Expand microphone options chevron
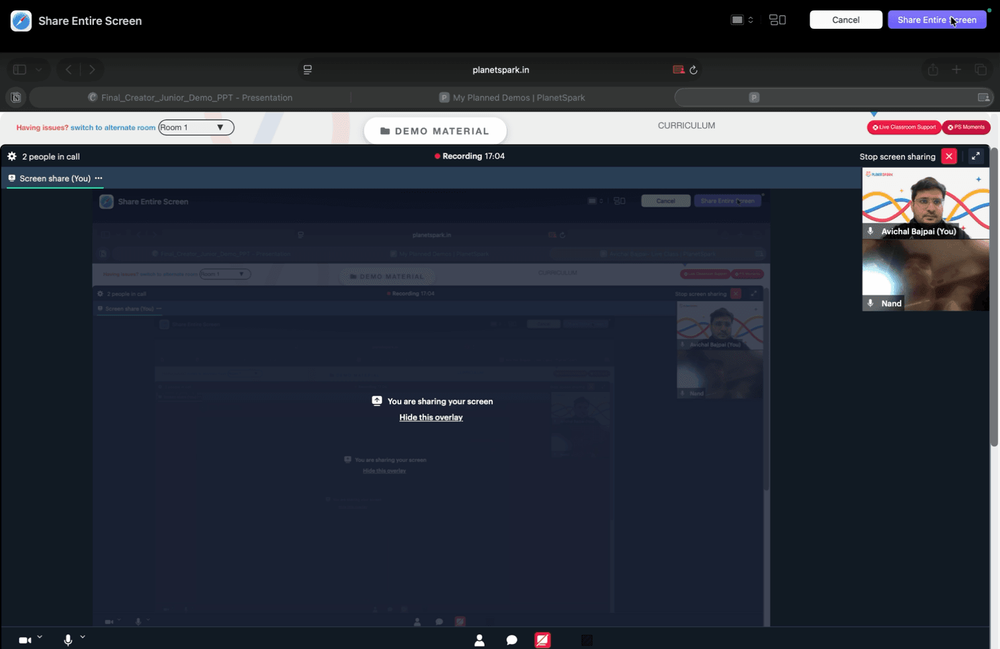1000x649 pixels. coord(82,637)
